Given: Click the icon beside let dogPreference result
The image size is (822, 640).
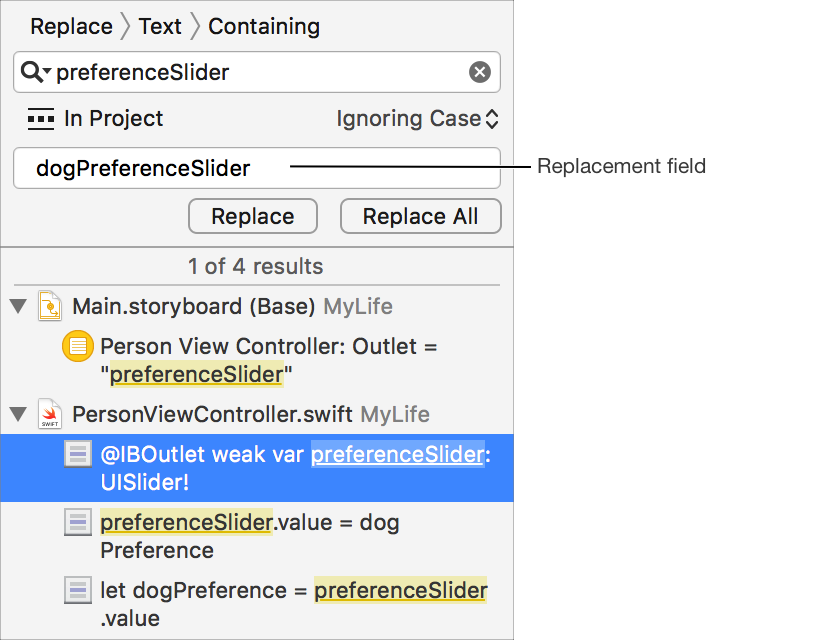Looking at the screenshot, I should click(77, 590).
